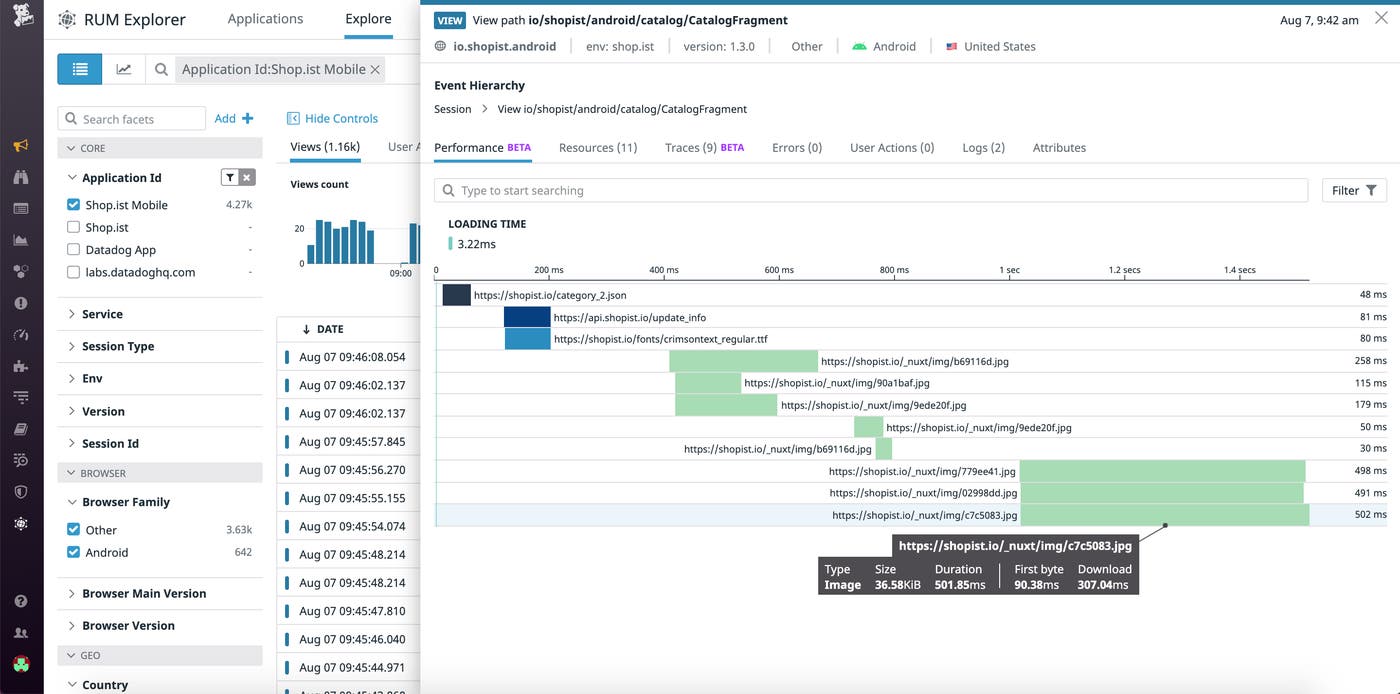Open the puzzle piece integrations icon
1400x694 pixels.
pos(21,366)
